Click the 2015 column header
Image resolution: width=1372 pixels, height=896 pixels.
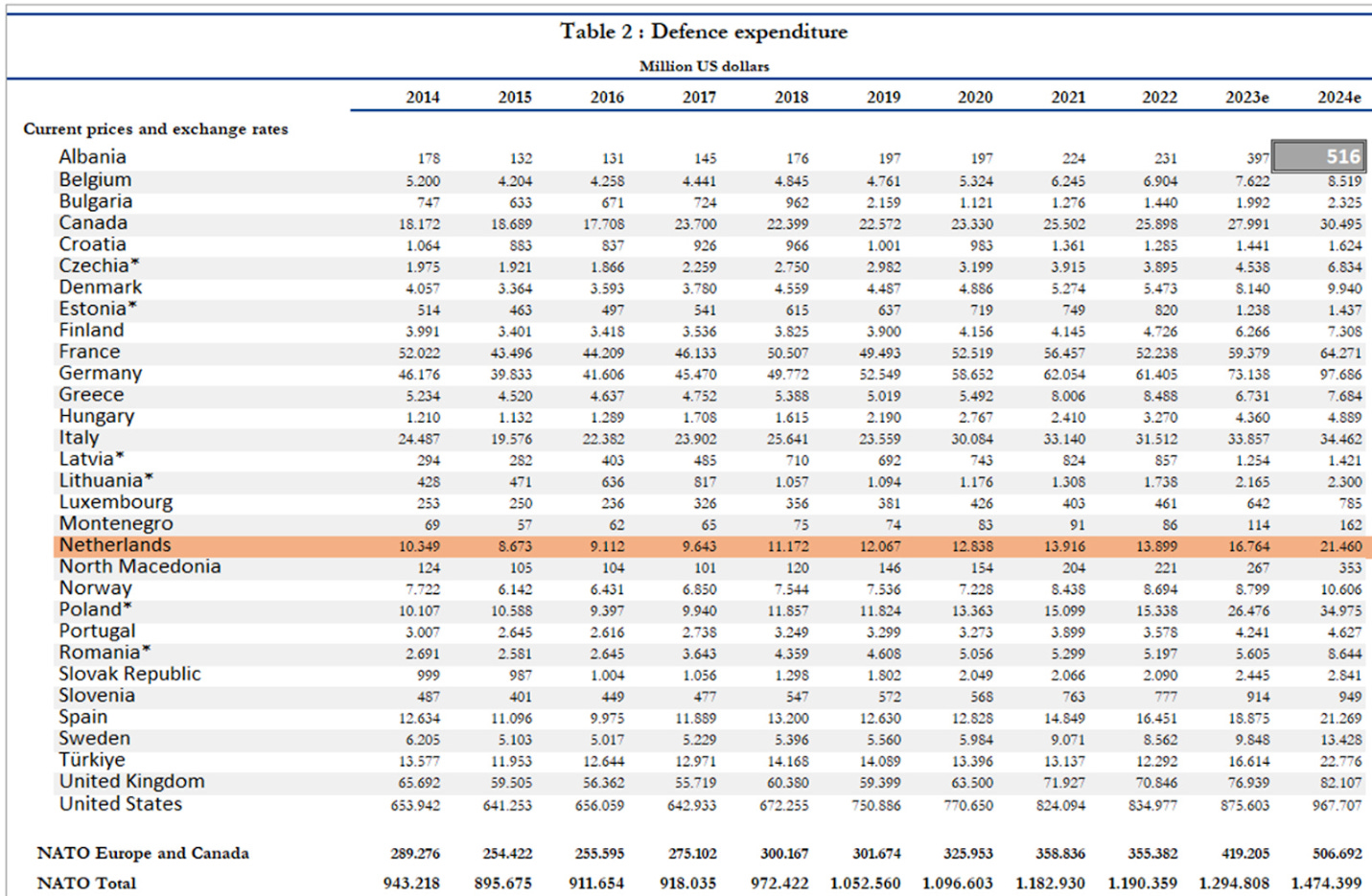click(515, 97)
